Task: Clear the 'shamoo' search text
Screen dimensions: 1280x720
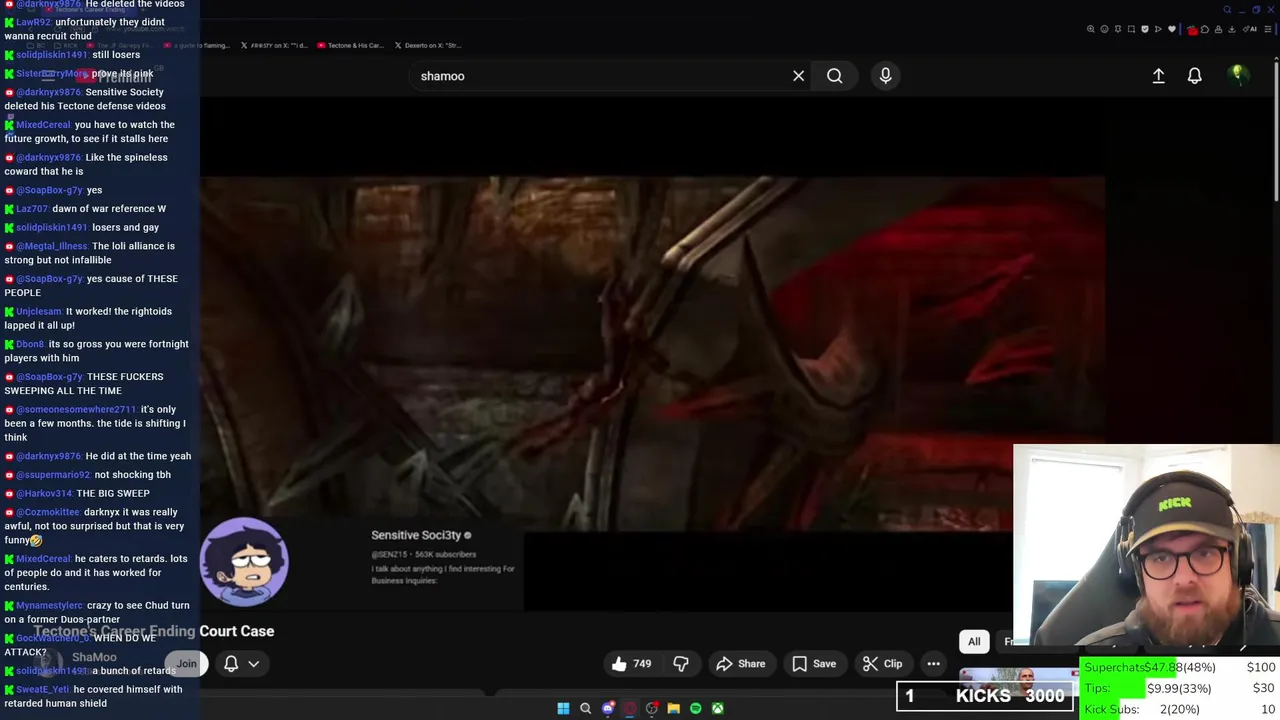Action: pyautogui.click(x=798, y=76)
